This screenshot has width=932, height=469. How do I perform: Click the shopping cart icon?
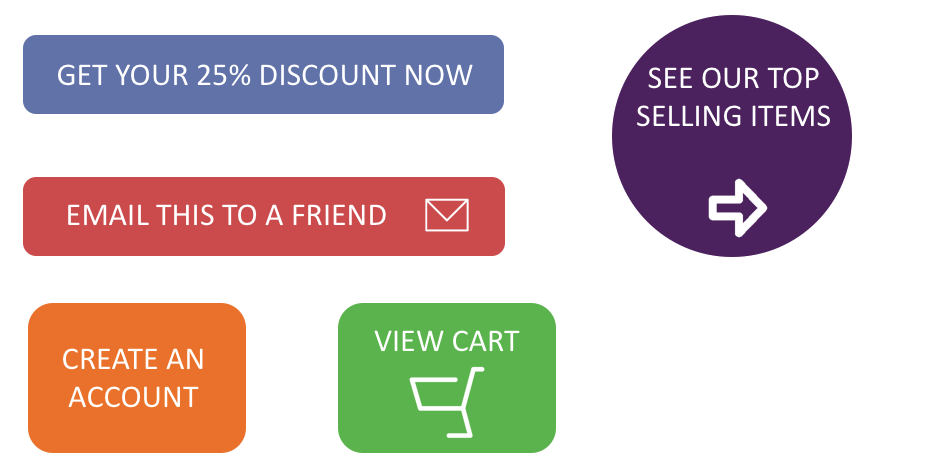point(447,402)
